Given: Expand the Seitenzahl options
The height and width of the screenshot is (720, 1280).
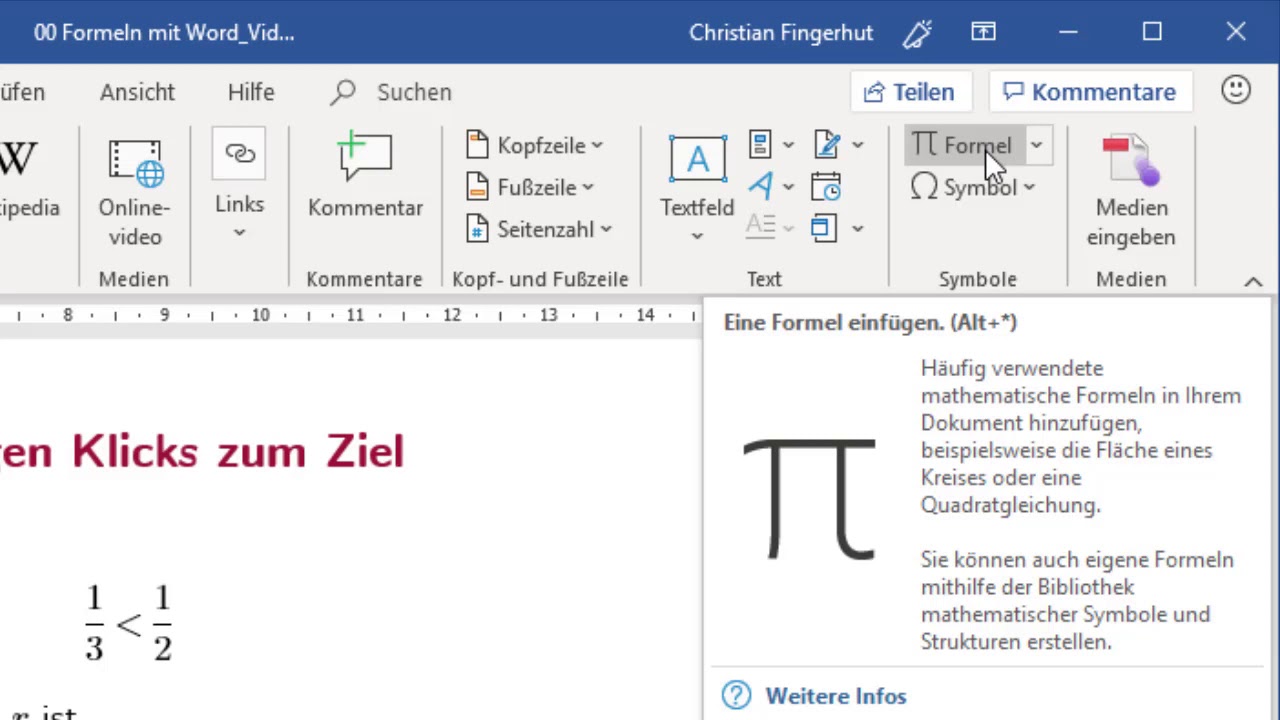Looking at the screenshot, I should (x=540, y=229).
